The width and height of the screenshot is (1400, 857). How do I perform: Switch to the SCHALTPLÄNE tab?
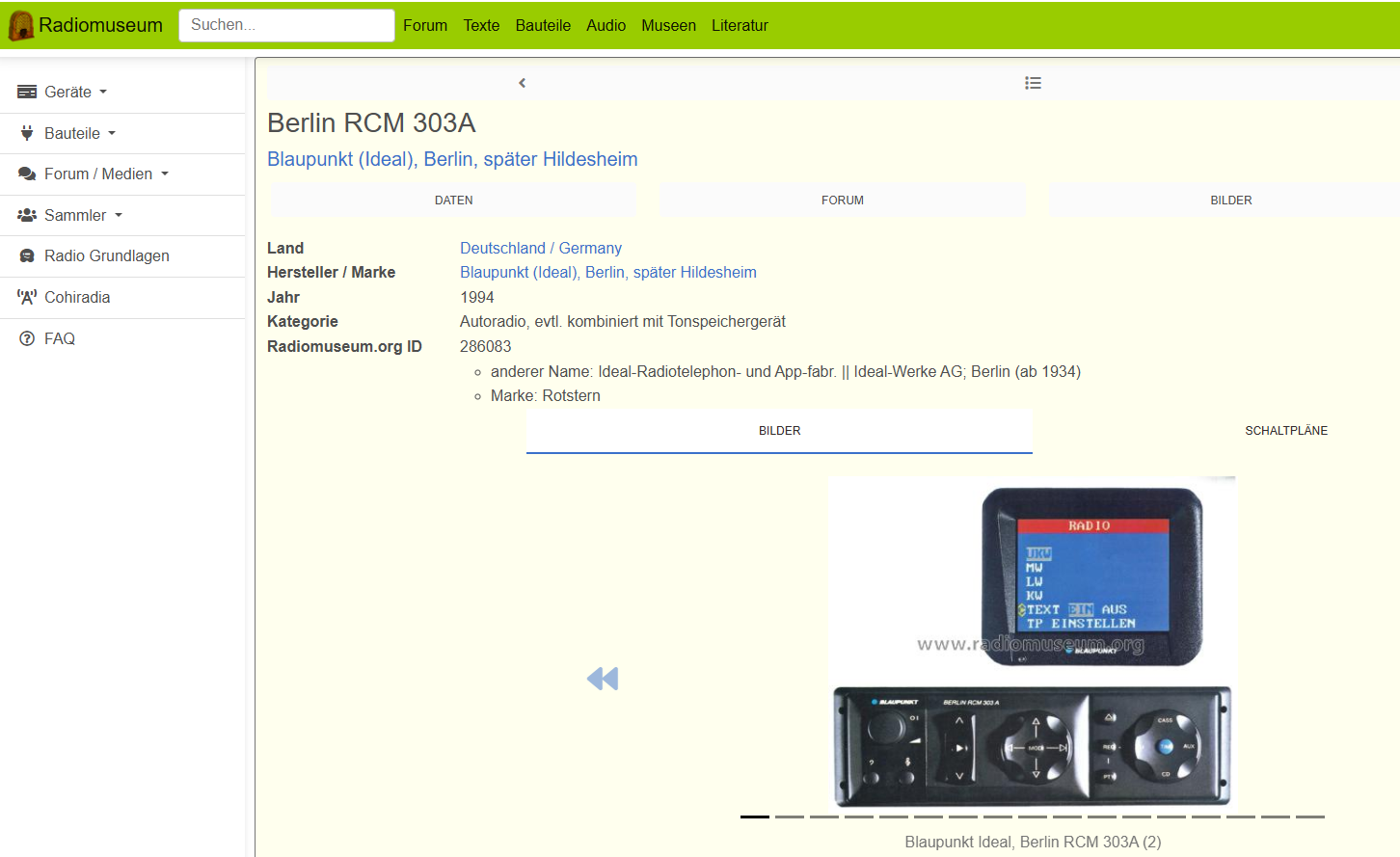[1286, 431]
